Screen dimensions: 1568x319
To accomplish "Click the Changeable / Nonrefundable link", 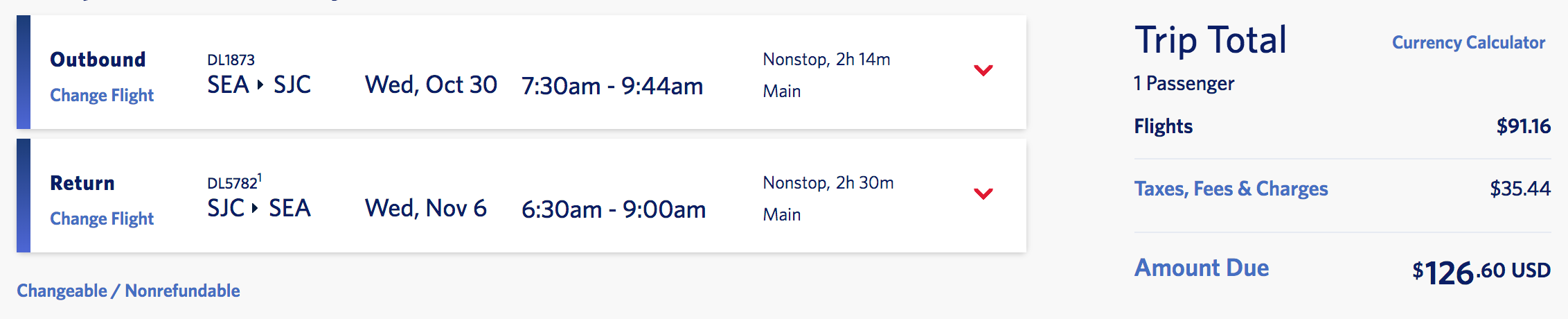I will [128, 291].
